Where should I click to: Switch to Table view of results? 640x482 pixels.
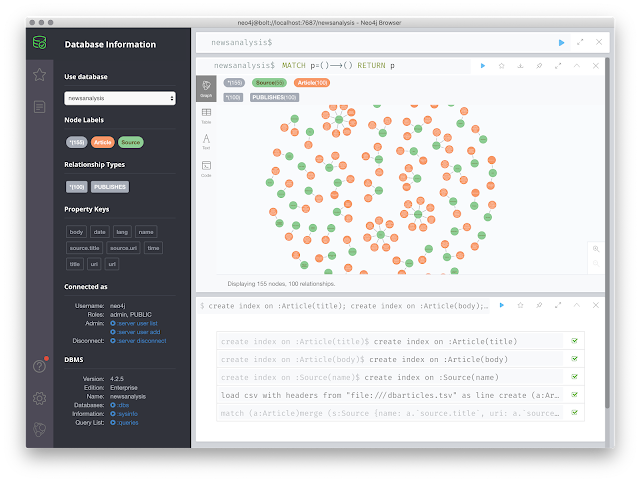click(x=206, y=116)
